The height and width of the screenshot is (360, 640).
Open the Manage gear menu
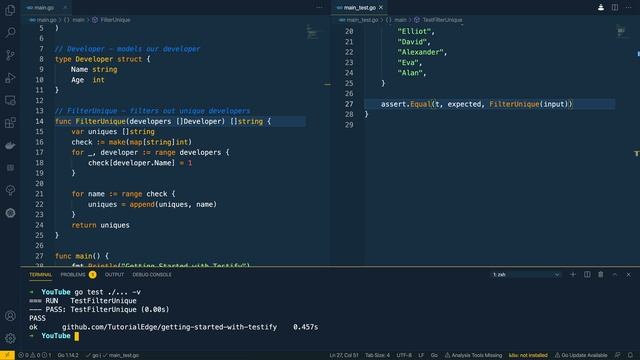click(10, 338)
